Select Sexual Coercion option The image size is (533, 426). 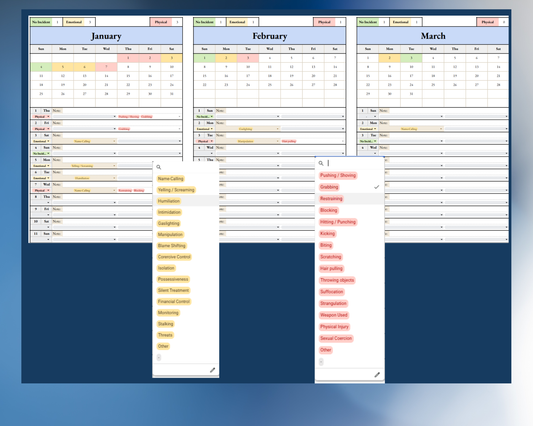click(336, 338)
